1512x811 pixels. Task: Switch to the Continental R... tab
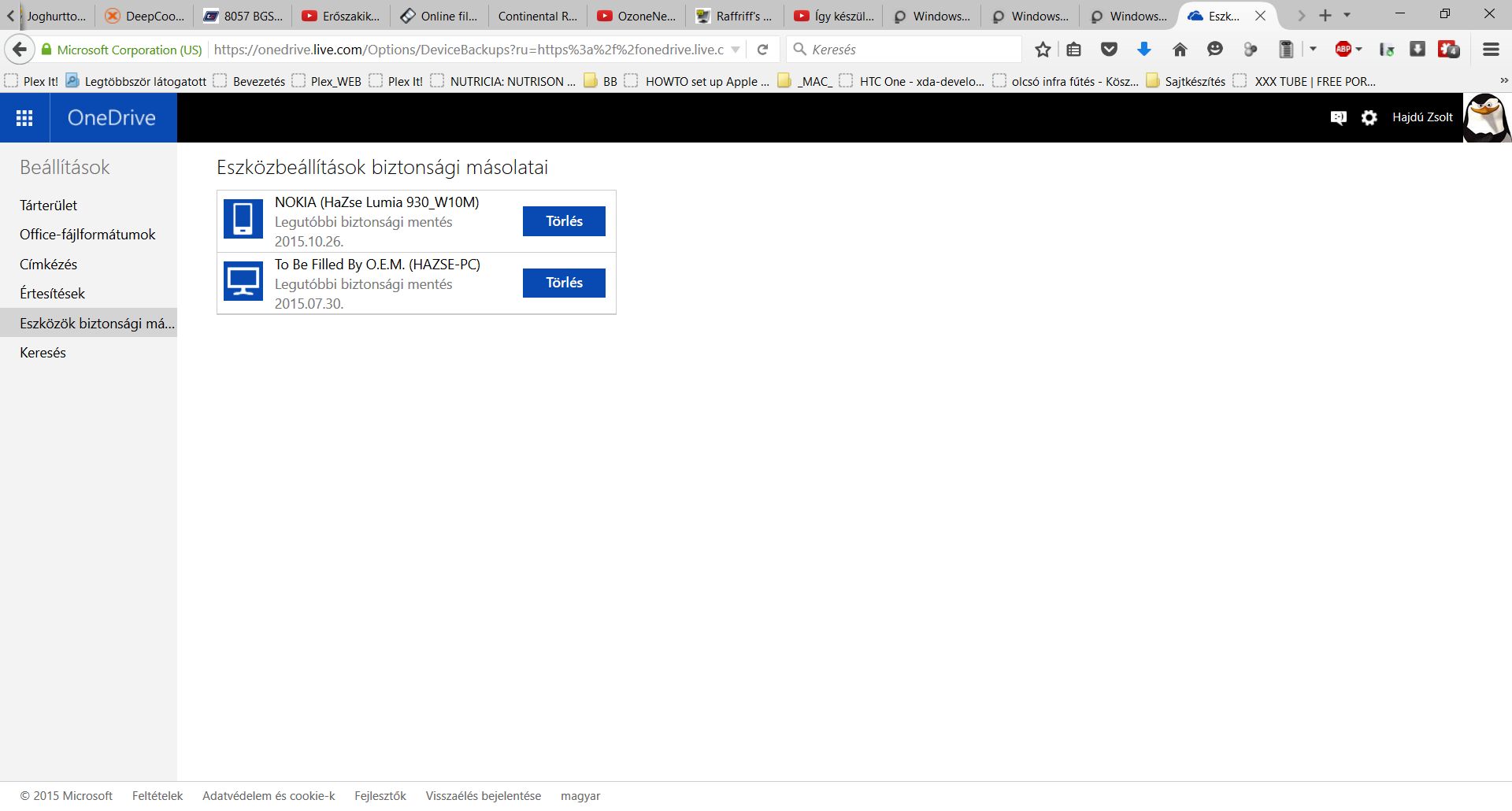[x=539, y=16]
